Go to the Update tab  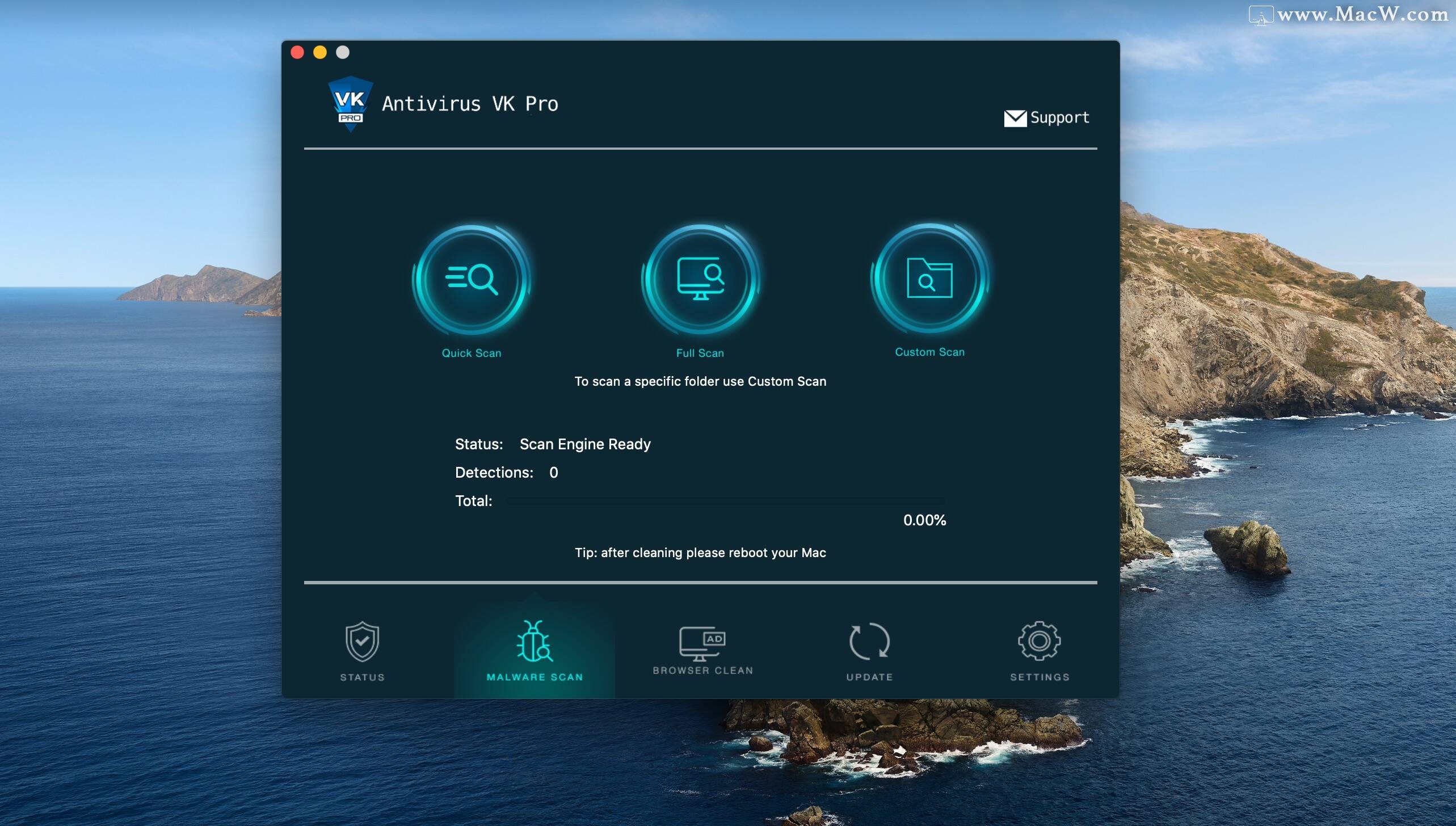coord(869,651)
